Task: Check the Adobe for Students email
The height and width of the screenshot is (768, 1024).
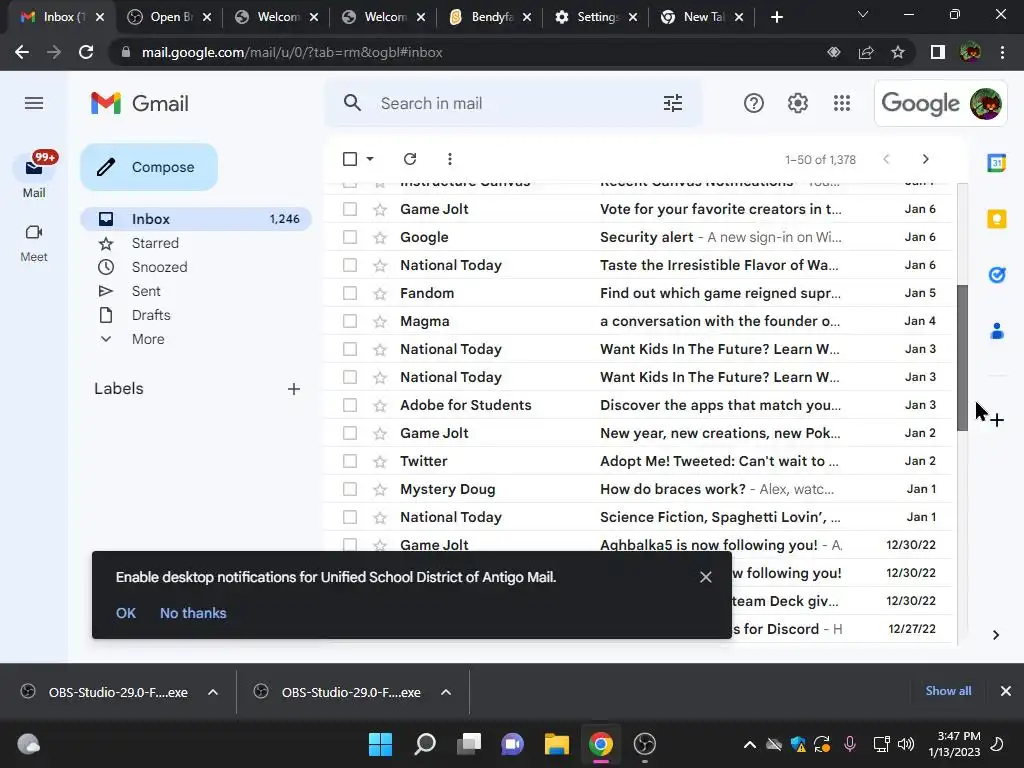Action: click(x=350, y=405)
